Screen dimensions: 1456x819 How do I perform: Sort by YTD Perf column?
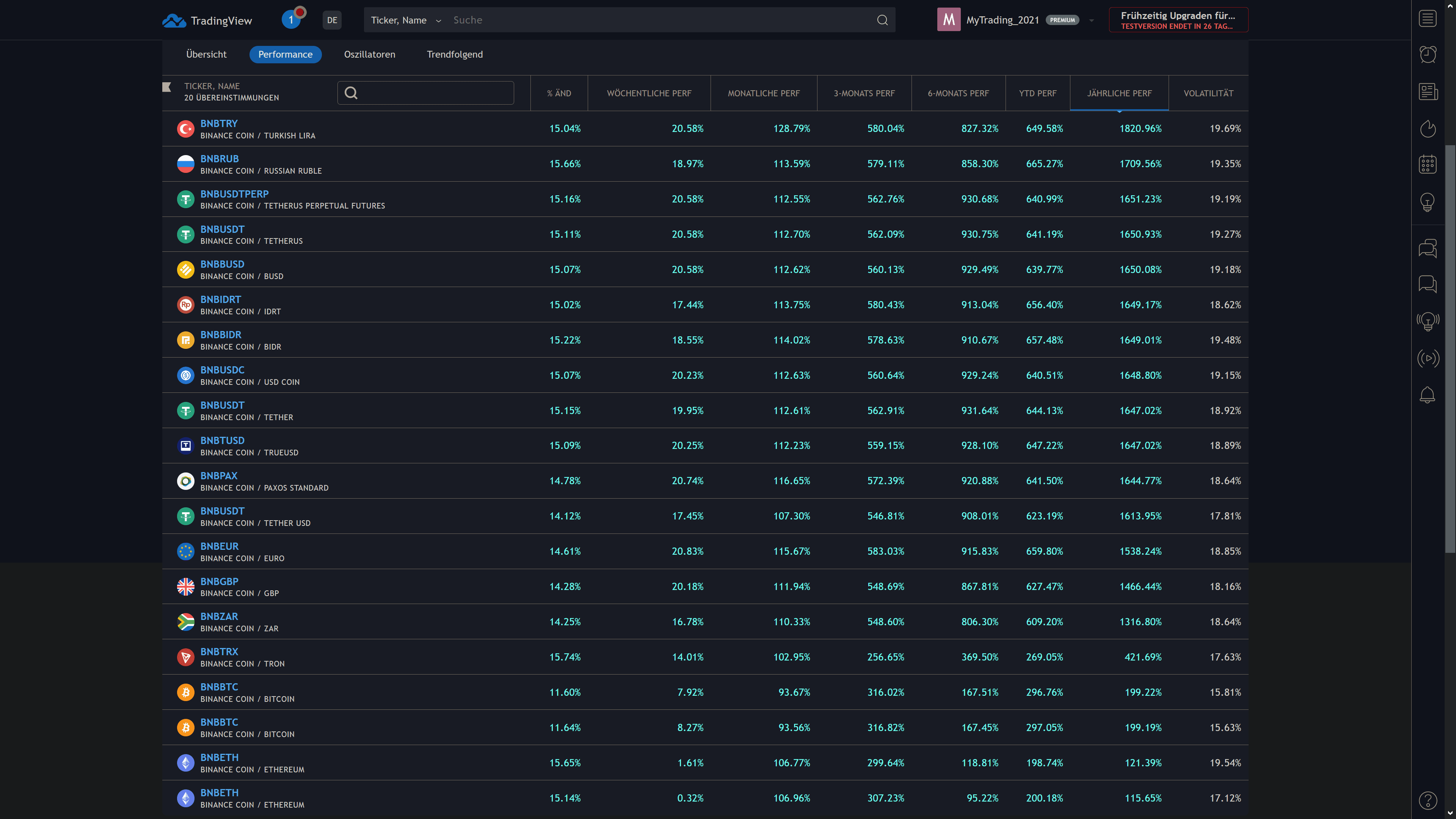[1038, 93]
